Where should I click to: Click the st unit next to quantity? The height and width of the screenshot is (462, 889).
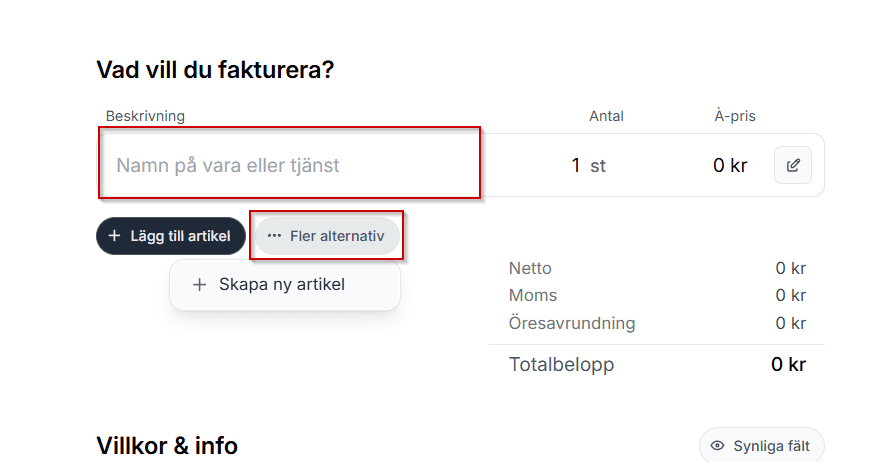pos(598,166)
